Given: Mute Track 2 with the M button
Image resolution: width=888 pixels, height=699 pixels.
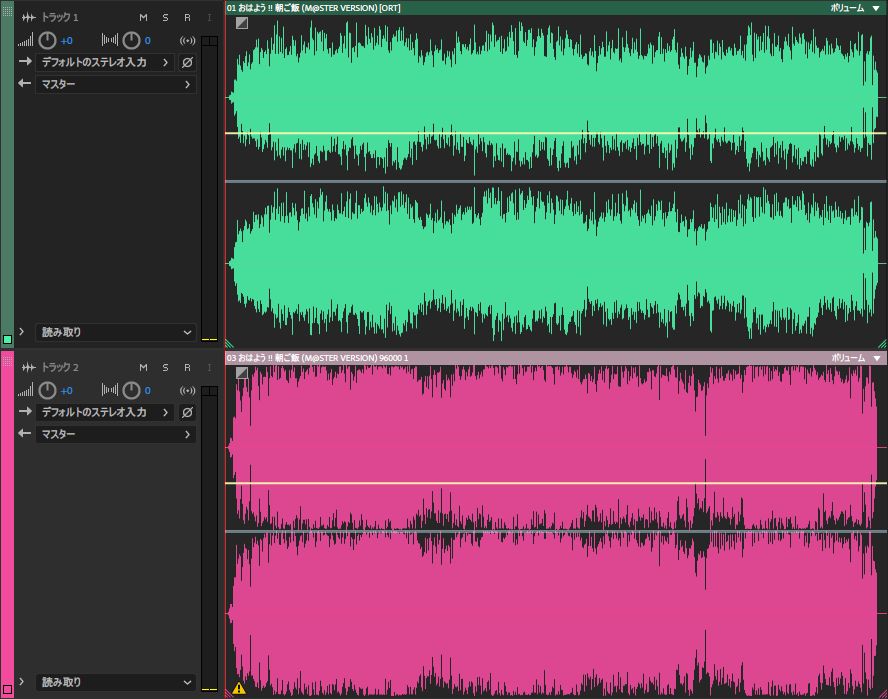Looking at the screenshot, I should click(x=143, y=368).
